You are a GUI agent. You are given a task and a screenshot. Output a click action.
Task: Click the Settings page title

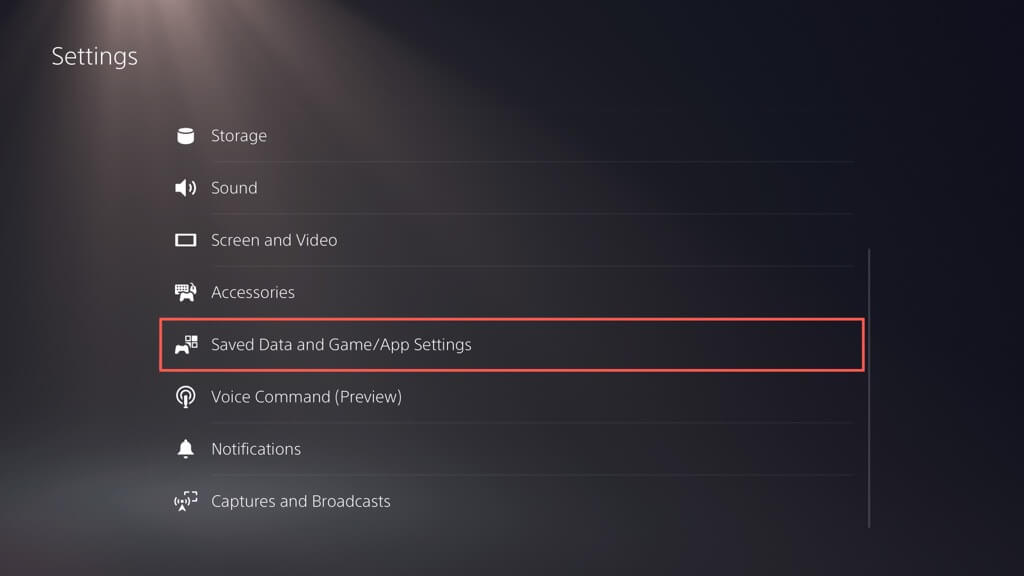94,56
